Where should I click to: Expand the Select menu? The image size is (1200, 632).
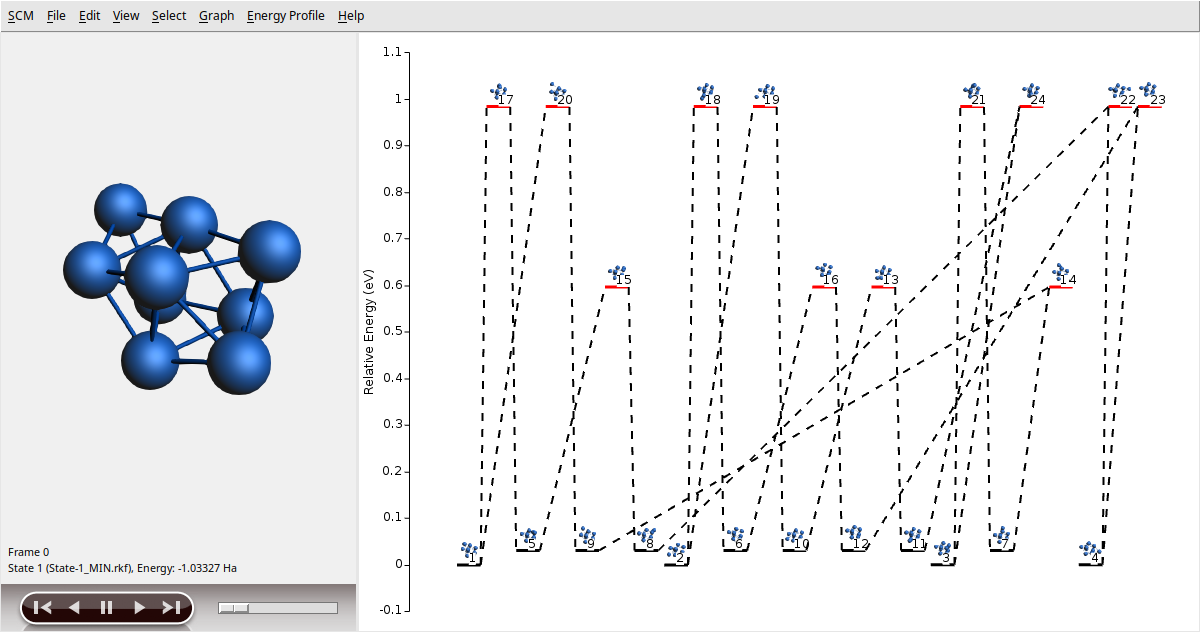coord(169,16)
